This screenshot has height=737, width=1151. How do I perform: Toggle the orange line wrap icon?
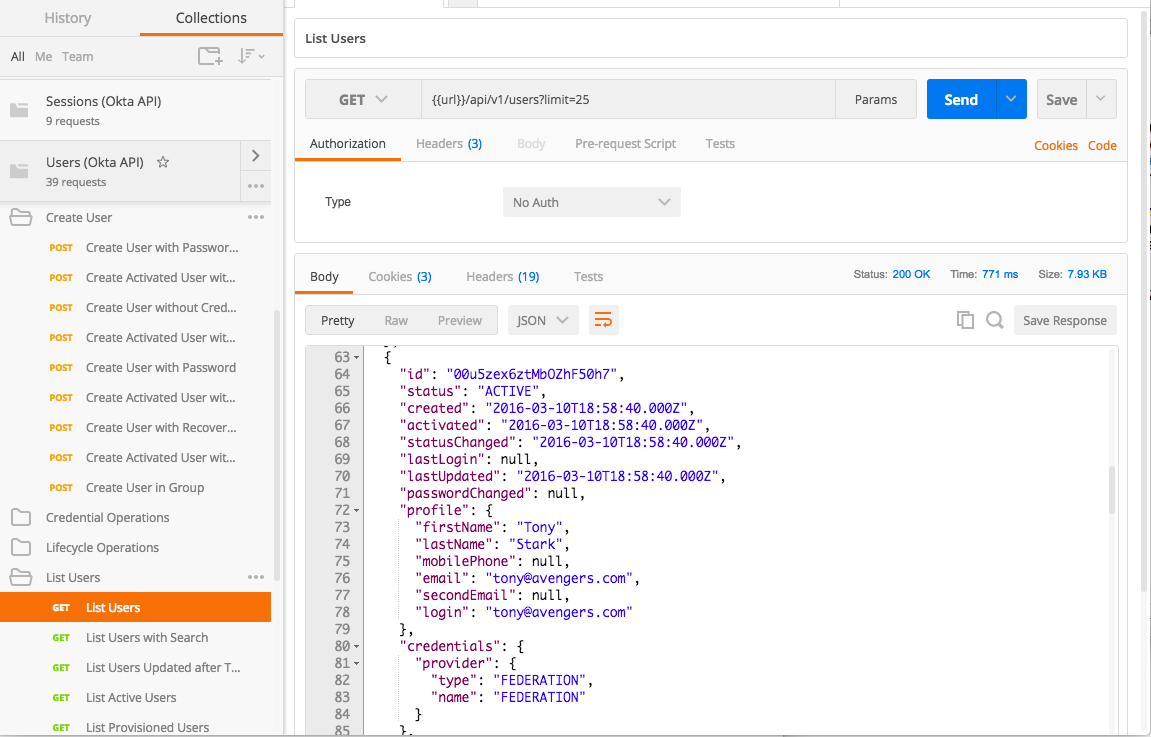[603, 320]
